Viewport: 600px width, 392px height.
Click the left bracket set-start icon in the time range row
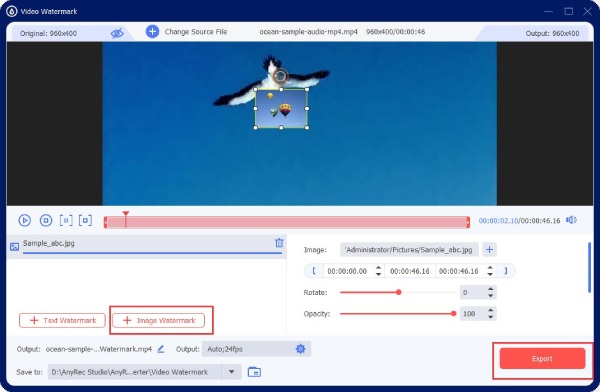pos(314,271)
